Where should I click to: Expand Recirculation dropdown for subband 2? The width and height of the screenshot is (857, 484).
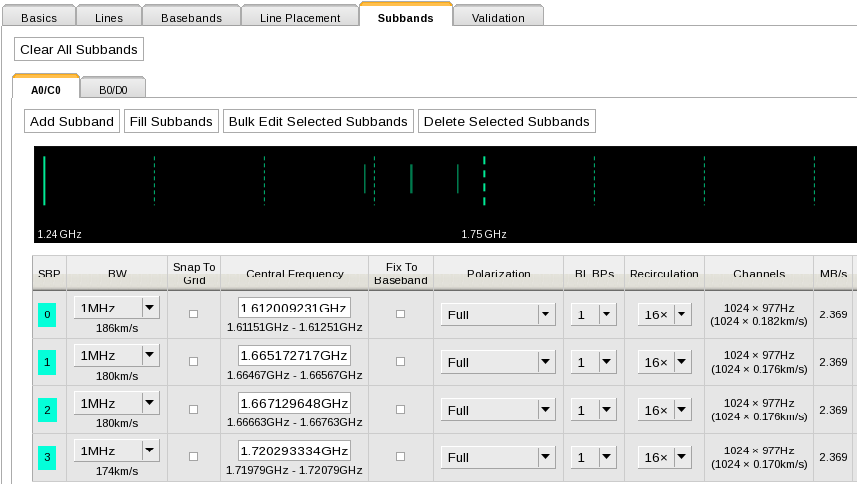click(x=665, y=410)
